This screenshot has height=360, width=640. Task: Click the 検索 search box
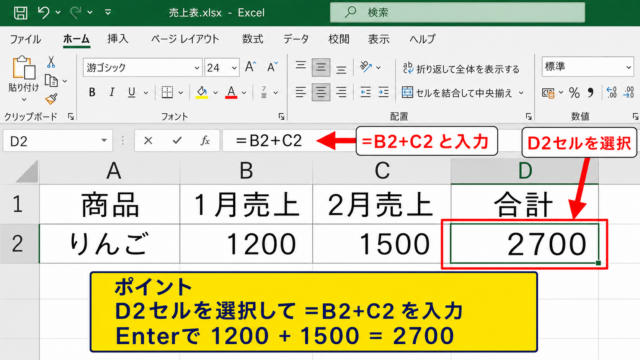(x=457, y=12)
